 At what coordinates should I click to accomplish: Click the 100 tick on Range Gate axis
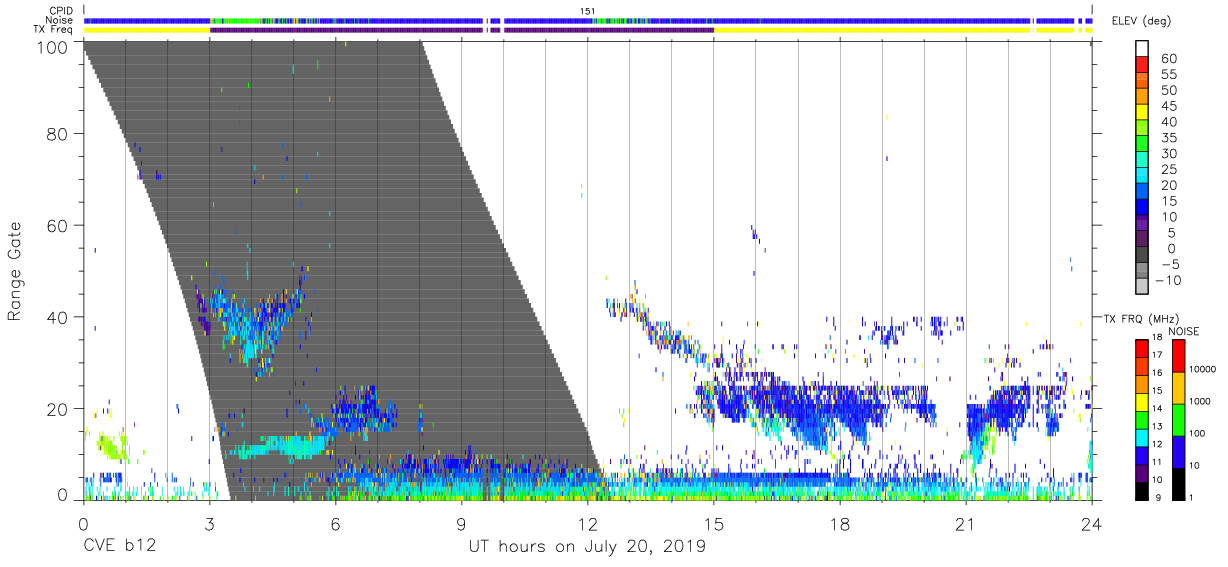52,46
